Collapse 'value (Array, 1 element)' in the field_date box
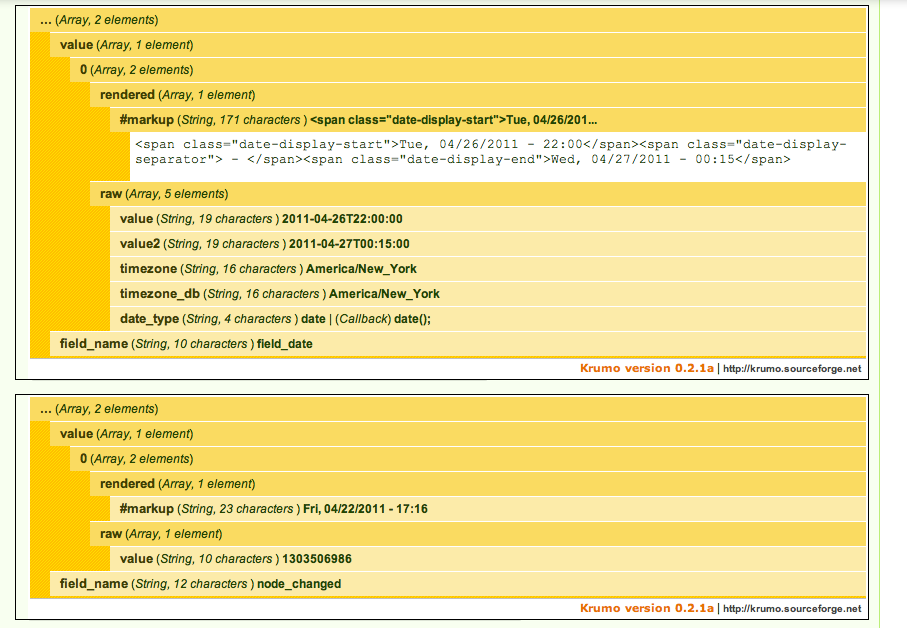The width and height of the screenshot is (907, 628). click(x=458, y=45)
